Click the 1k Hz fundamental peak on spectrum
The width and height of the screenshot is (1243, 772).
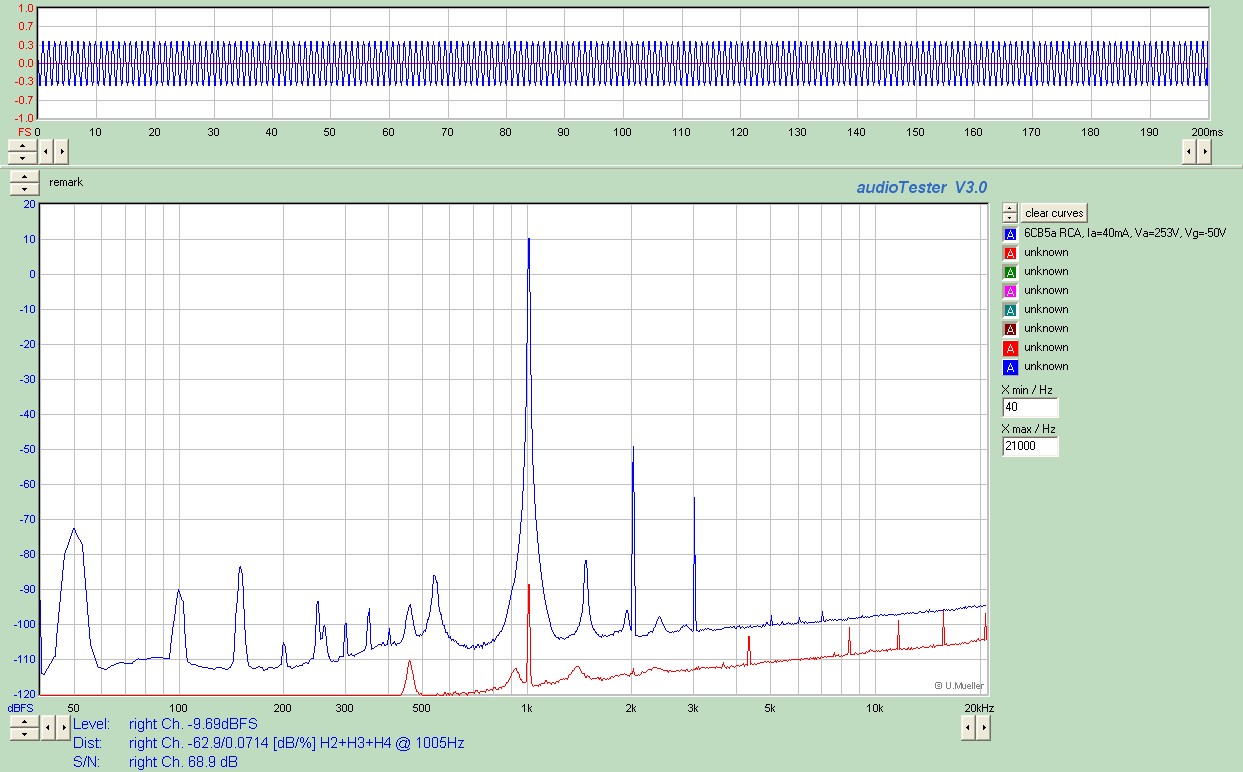529,240
